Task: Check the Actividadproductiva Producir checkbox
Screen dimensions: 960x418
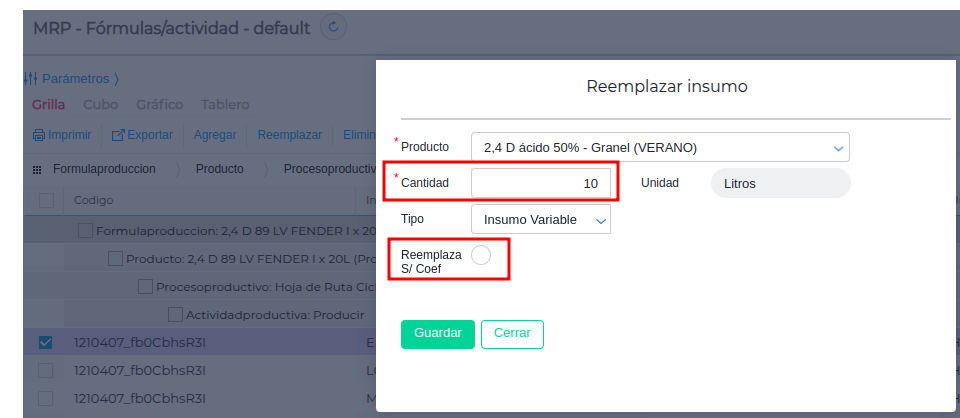Action: point(175,315)
